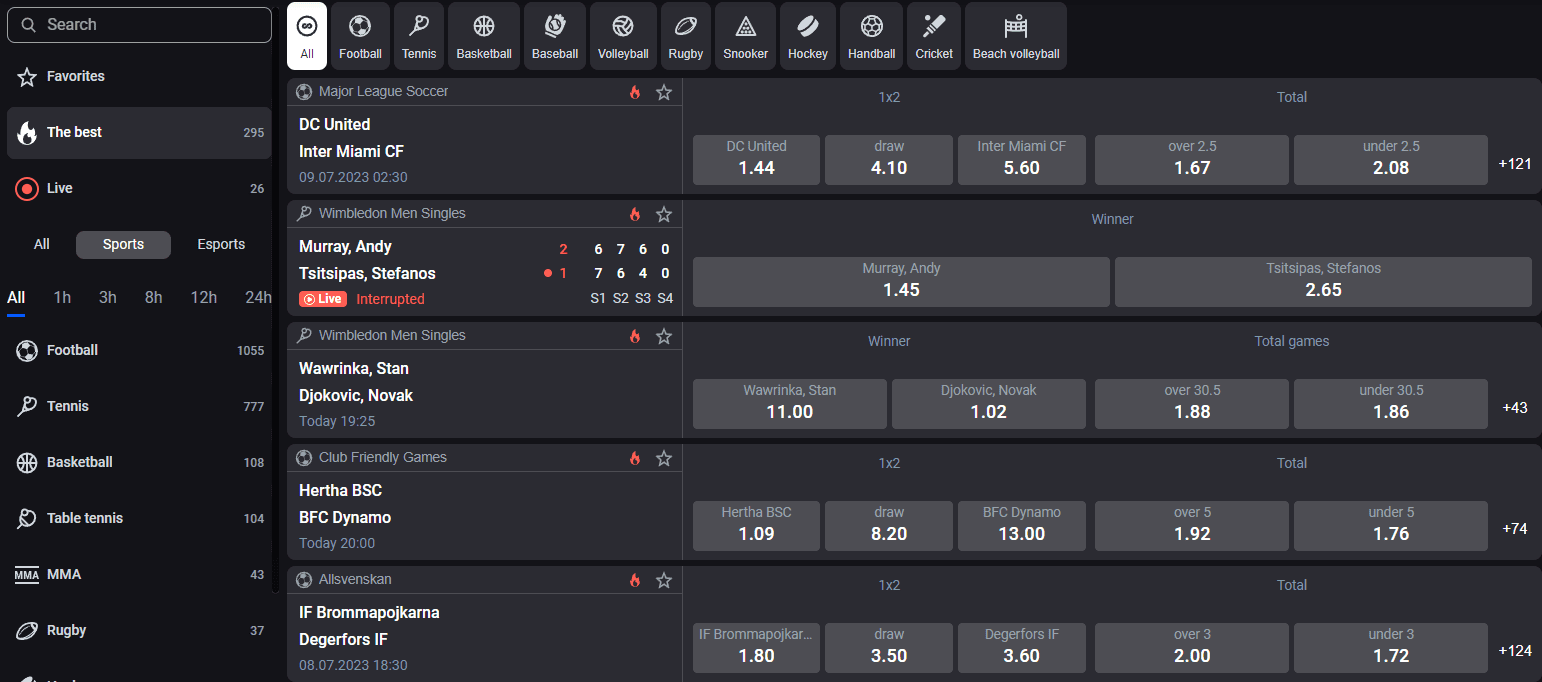1542x682 pixels.
Task: Favorite the Major League Soccer event
Action: coord(663,92)
